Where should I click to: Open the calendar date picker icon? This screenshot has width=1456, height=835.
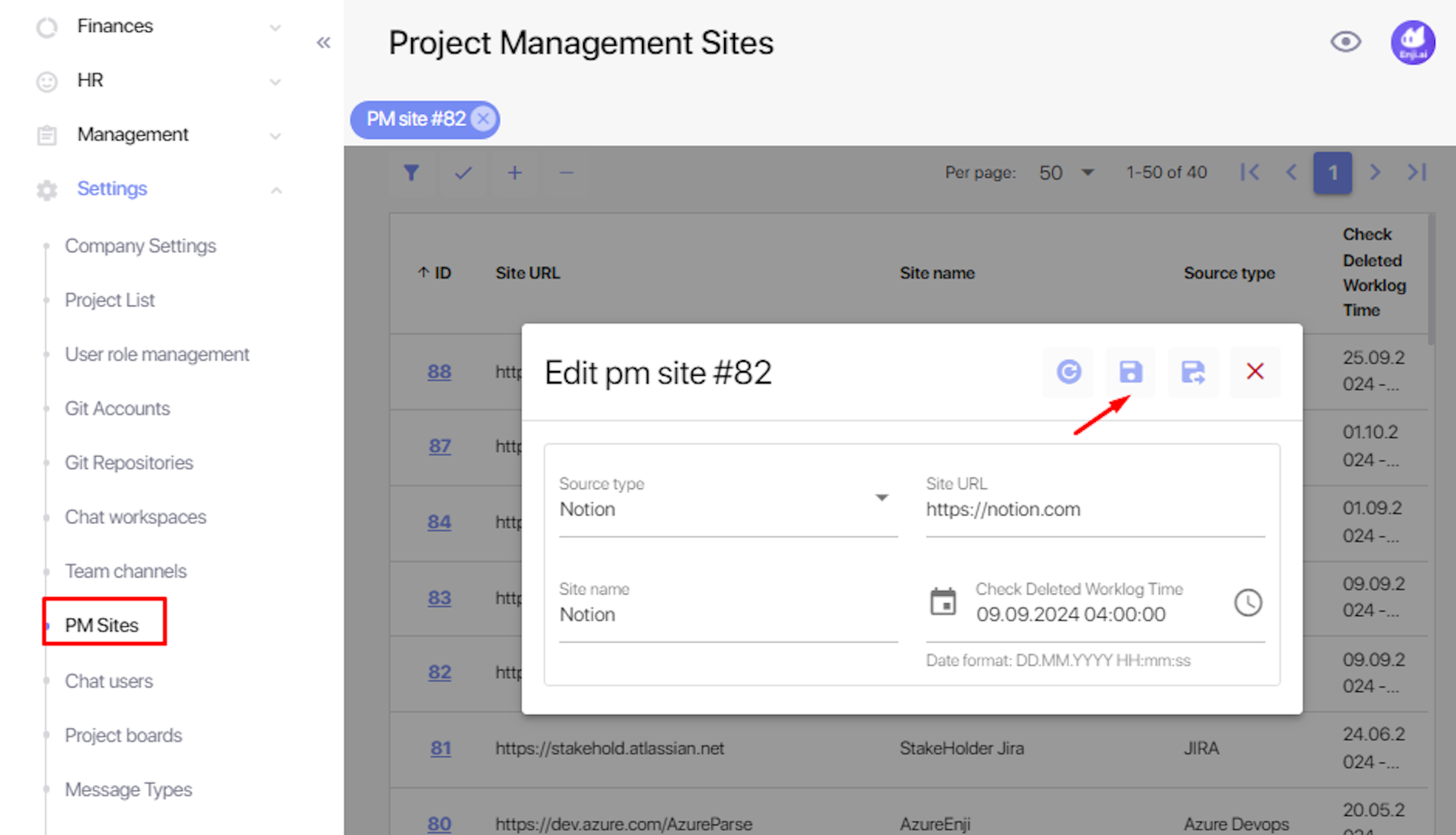tap(943, 602)
